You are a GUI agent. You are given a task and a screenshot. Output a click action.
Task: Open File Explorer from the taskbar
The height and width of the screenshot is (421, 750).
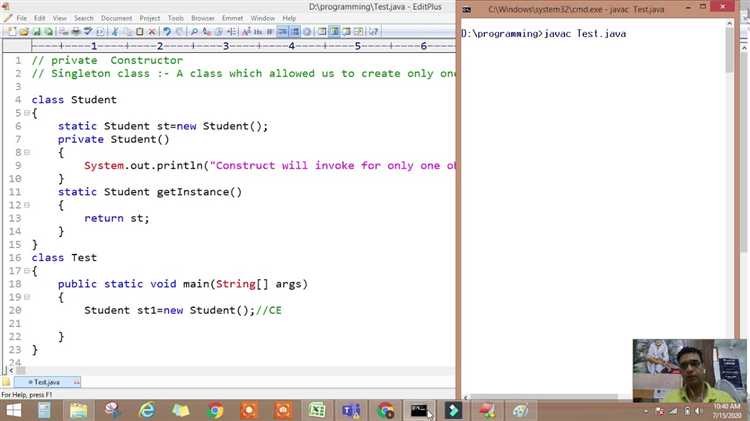[x=78, y=410]
